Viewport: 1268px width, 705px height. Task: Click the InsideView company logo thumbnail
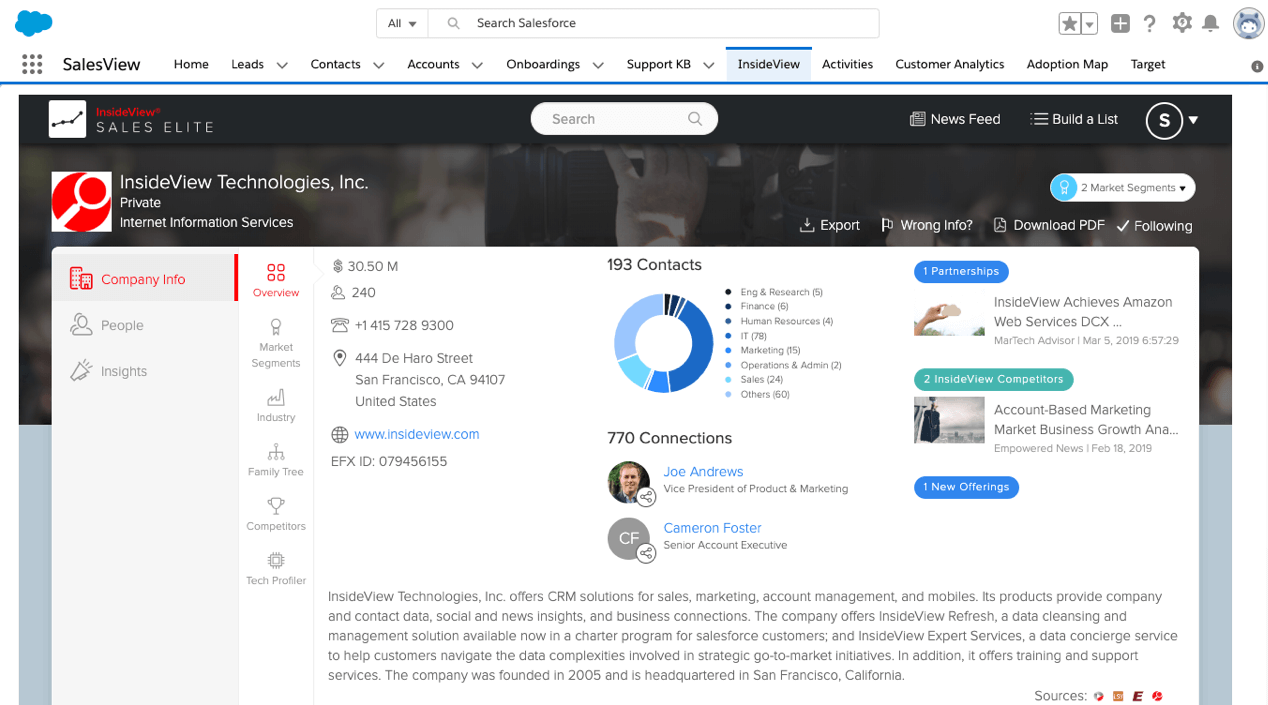point(82,202)
